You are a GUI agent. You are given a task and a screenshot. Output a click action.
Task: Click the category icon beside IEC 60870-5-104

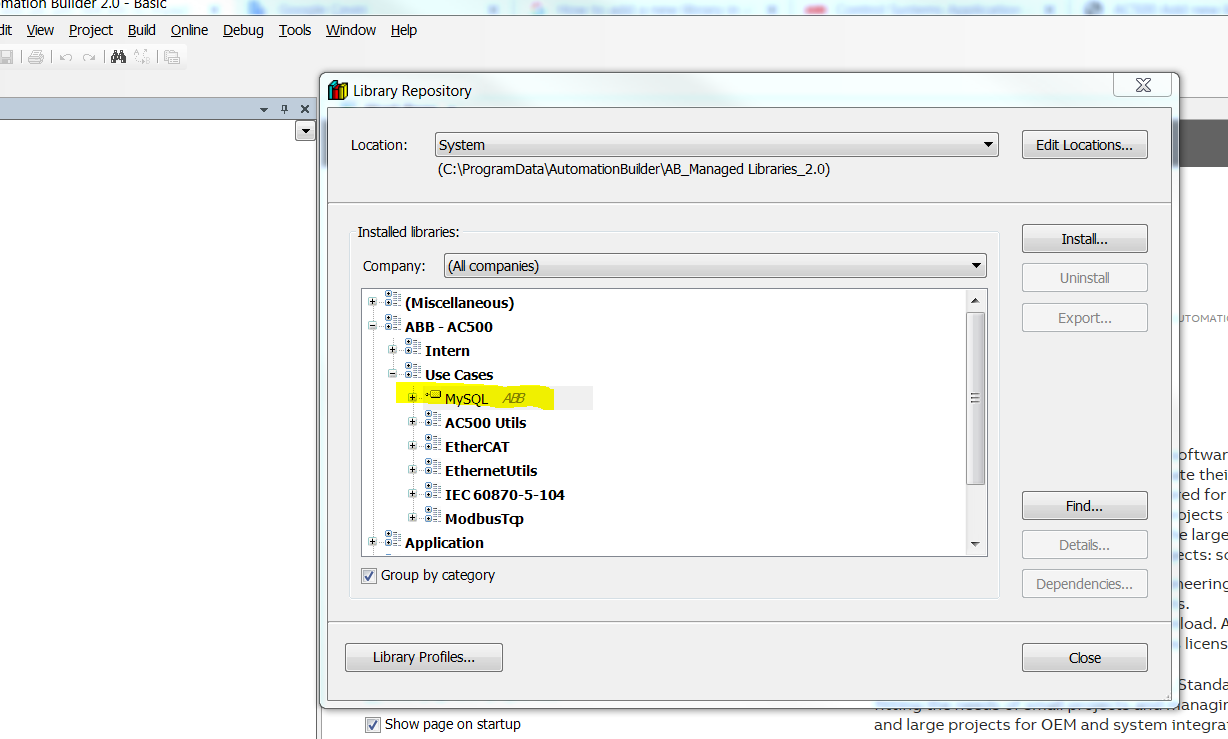tap(432, 491)
